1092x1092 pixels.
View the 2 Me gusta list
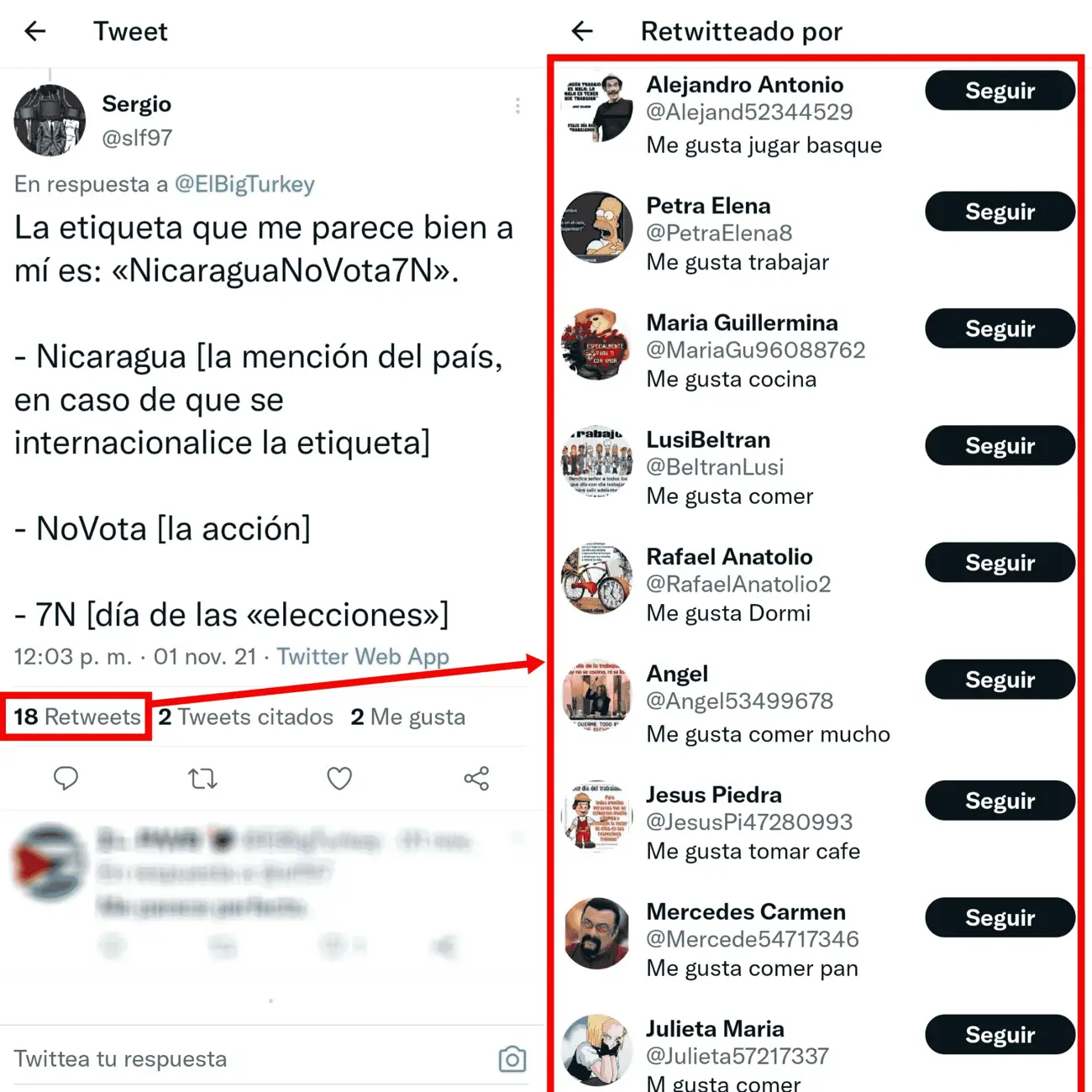[x=407, y=717]
